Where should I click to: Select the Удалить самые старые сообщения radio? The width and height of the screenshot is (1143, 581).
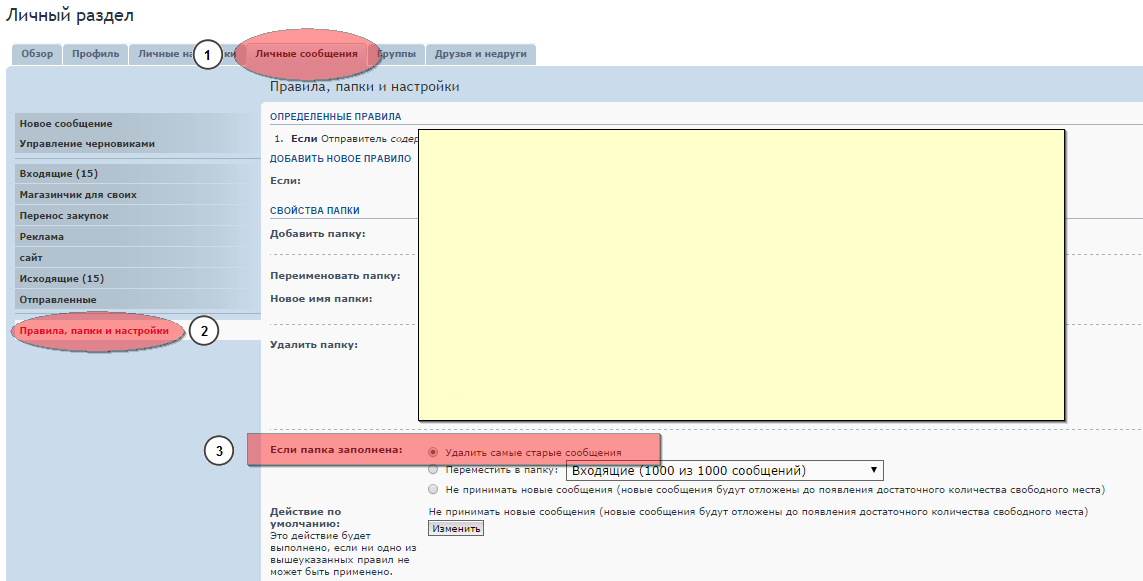tap(433, 452)
